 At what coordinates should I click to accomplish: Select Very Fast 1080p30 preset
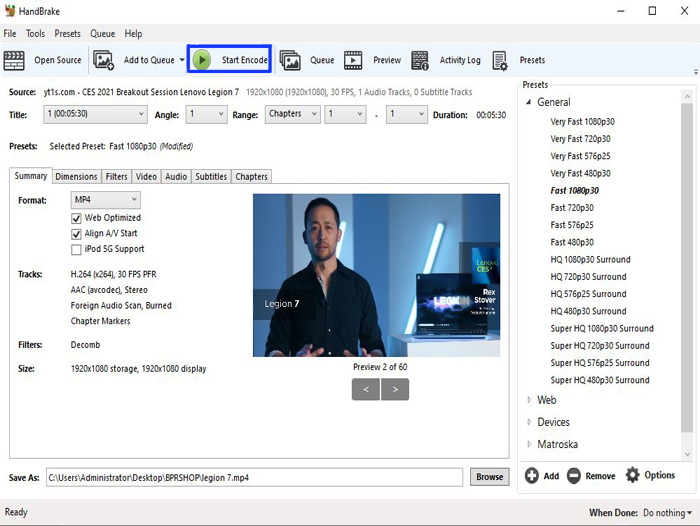point(582,122)
